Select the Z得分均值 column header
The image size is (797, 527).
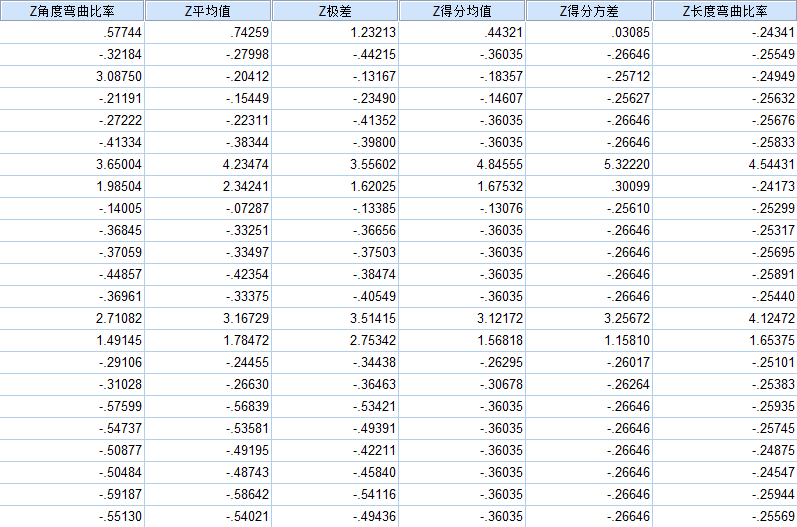(x=462, y=11)
